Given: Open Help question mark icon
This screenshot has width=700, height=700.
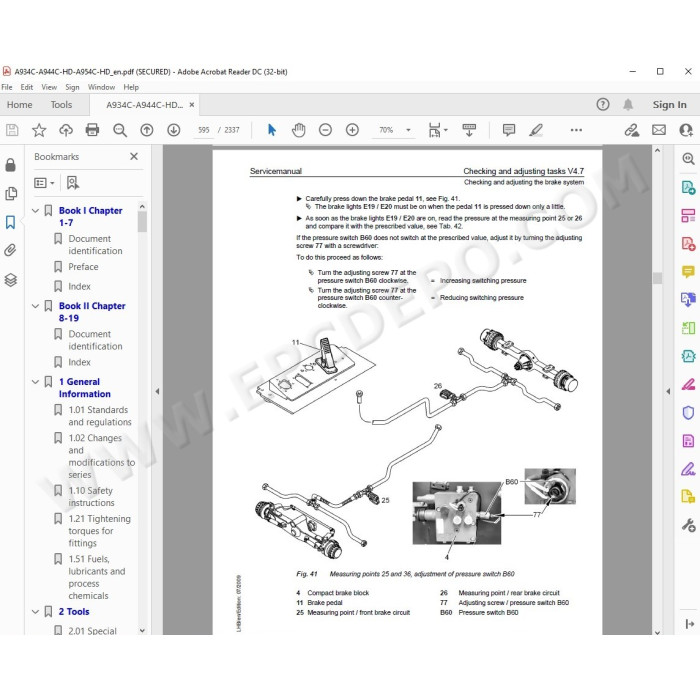Looking at the screenshot, I should click(603, 104).
